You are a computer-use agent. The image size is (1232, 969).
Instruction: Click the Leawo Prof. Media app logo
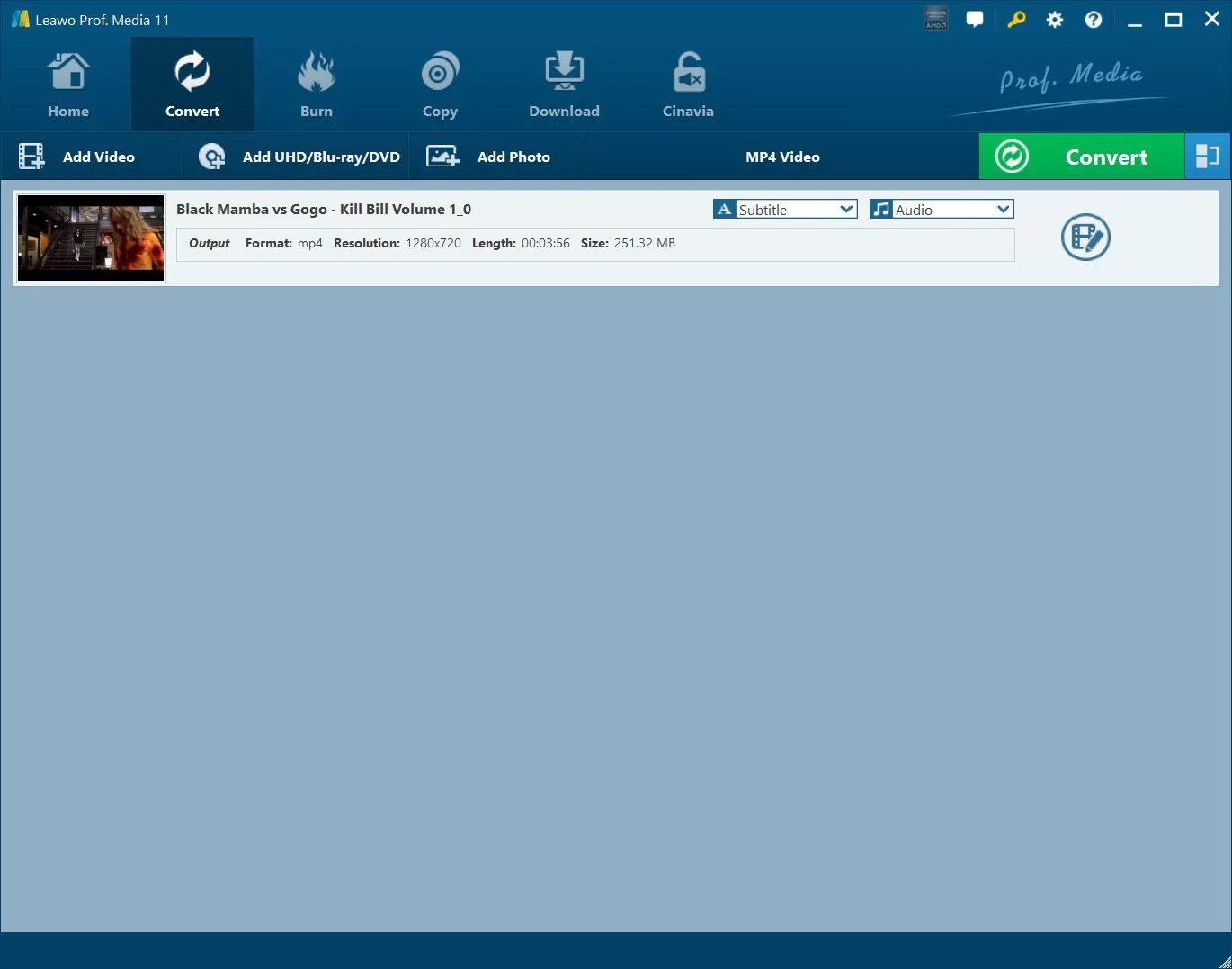tap(20, 19)
